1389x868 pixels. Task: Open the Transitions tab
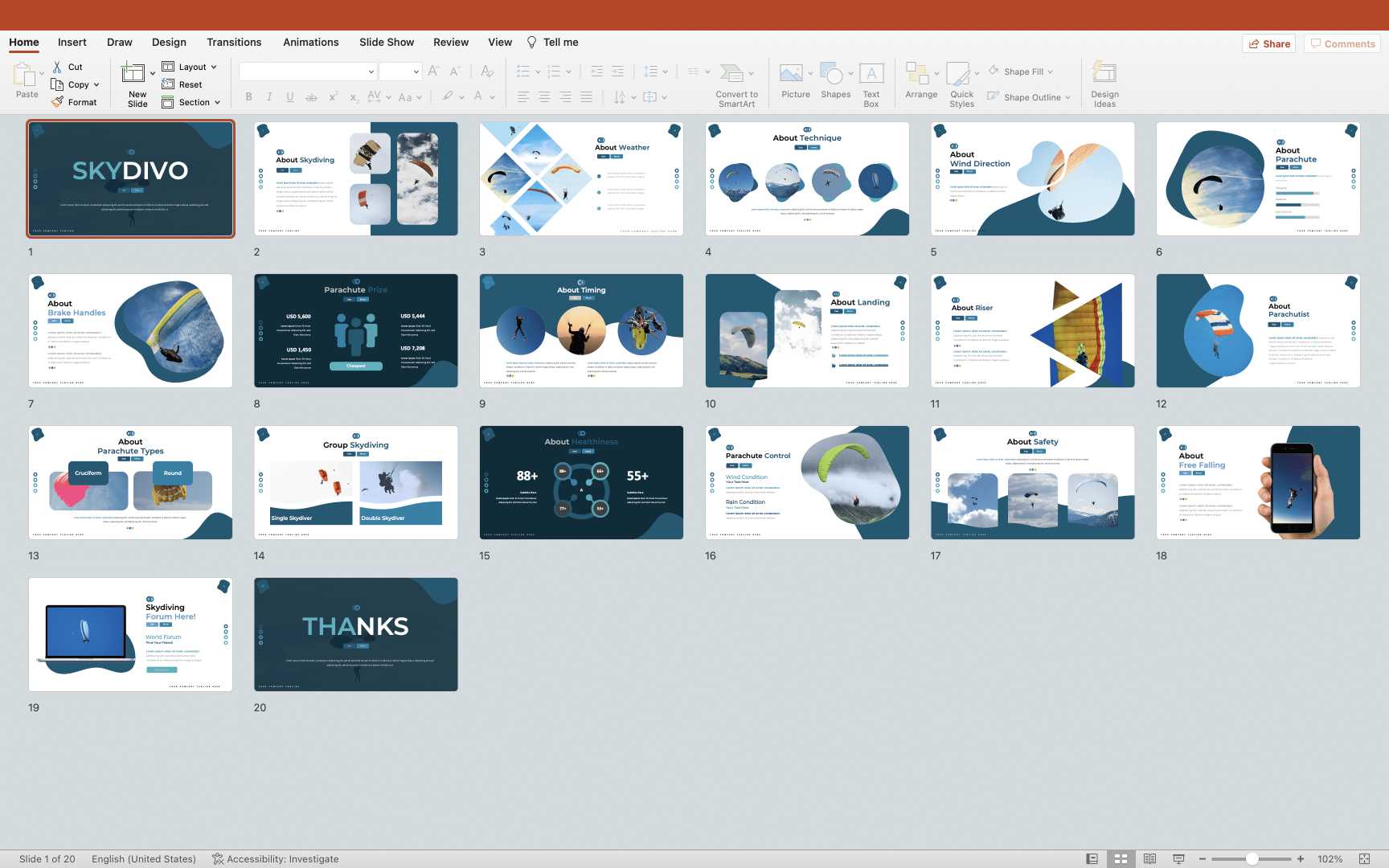tap(234, 43)
